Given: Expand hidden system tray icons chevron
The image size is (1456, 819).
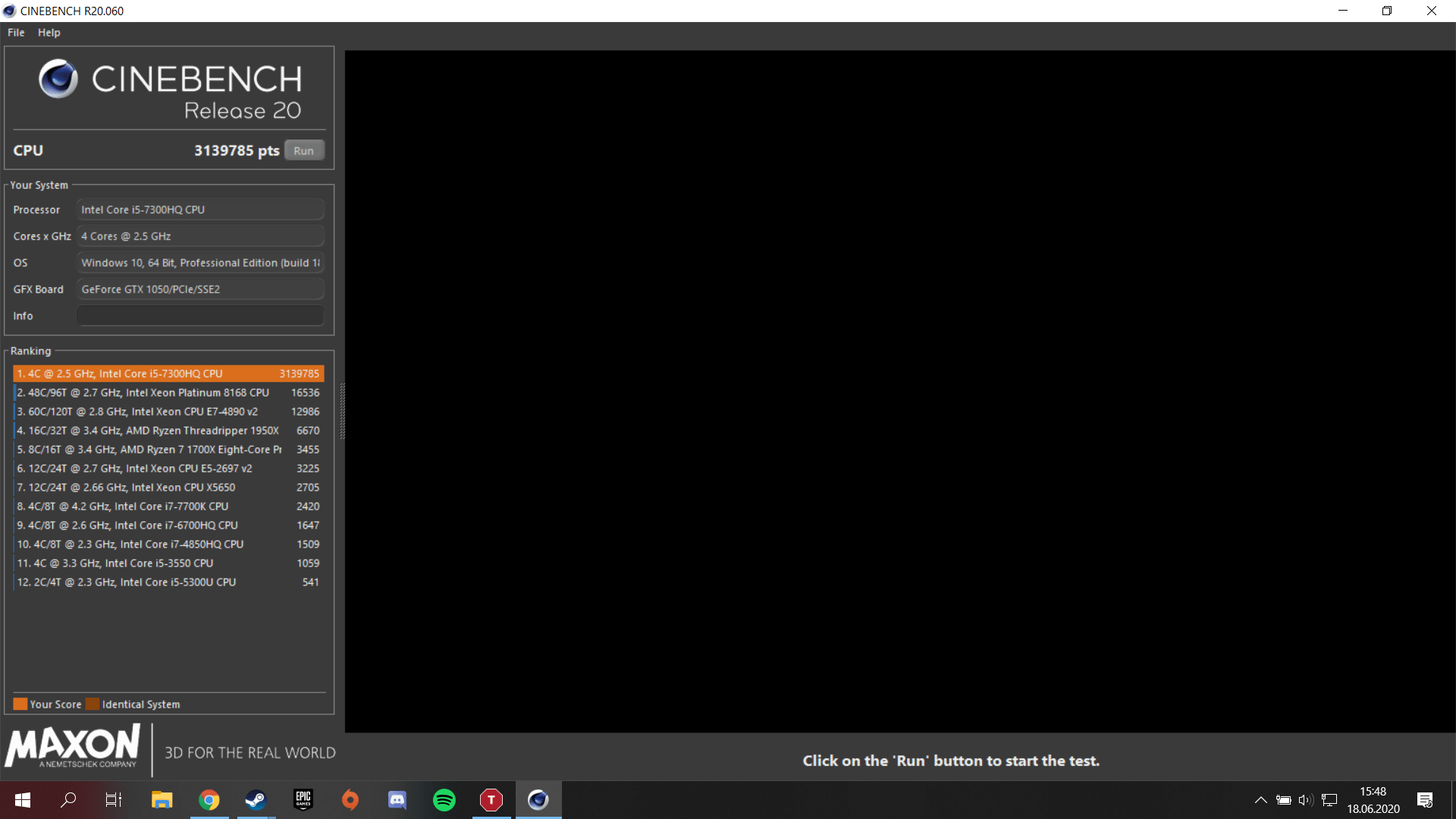Looking at the screenshot, I should pos(1260,800).
